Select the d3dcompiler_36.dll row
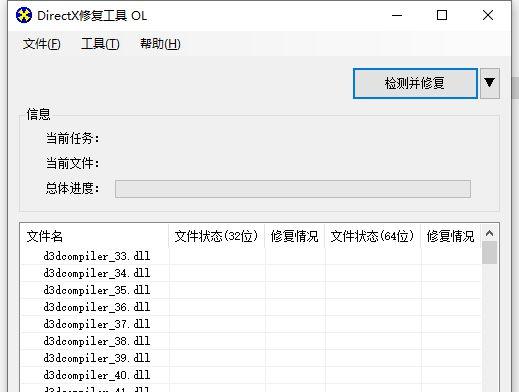This screenshot has height=392, width=519. [x=251, y=307]
